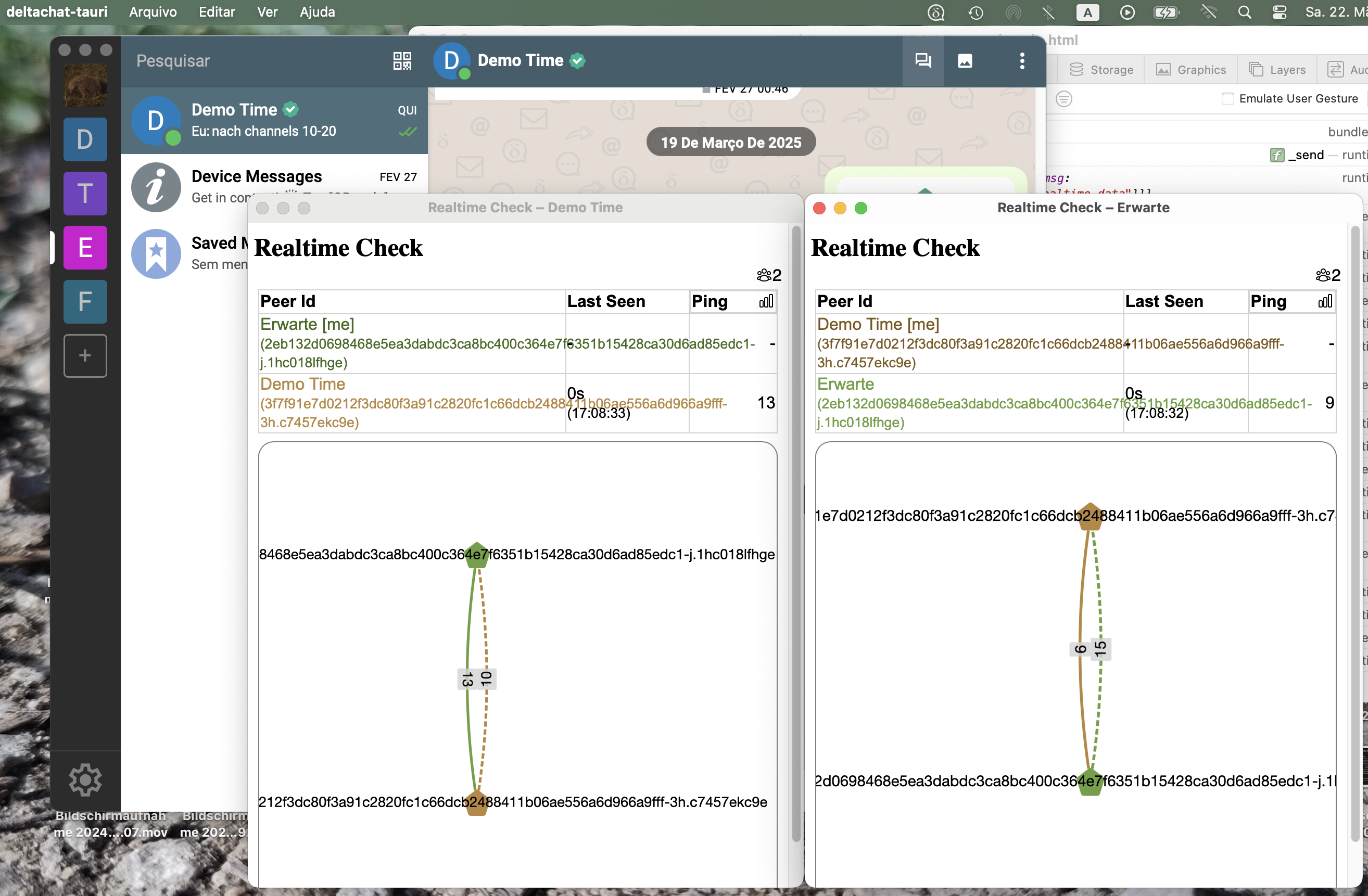This screenshot has width=1368, height=896.
Task: Switch to the E account avatar
Action: [x=85, y=248]
